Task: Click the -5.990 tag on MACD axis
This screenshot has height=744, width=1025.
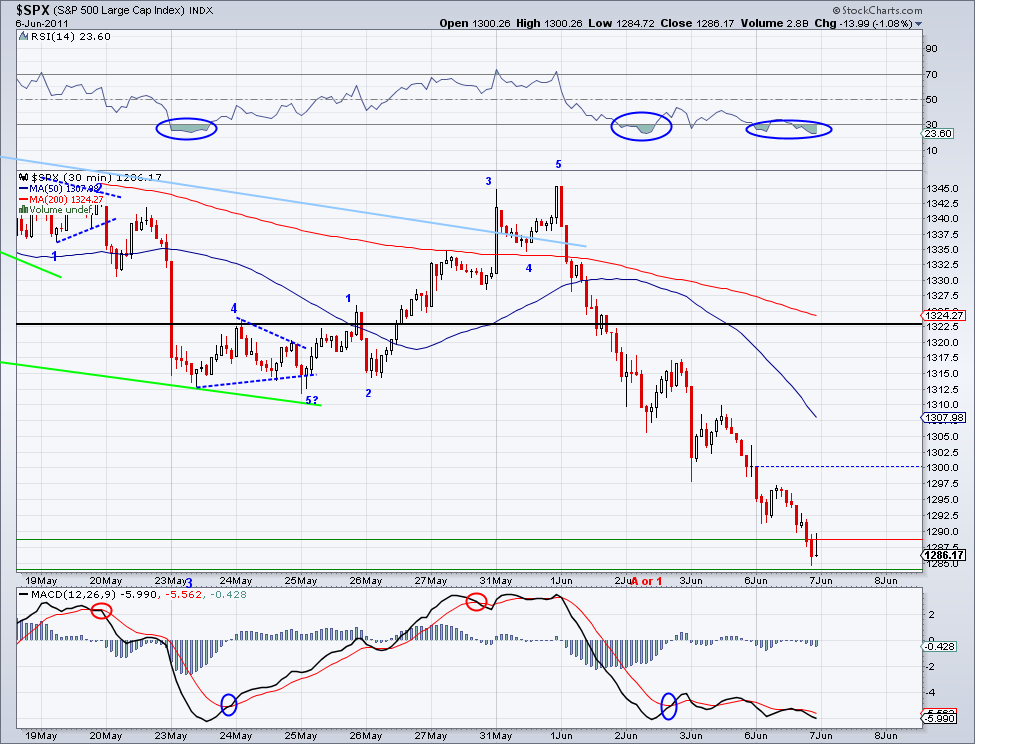Action: coord(939,718)
